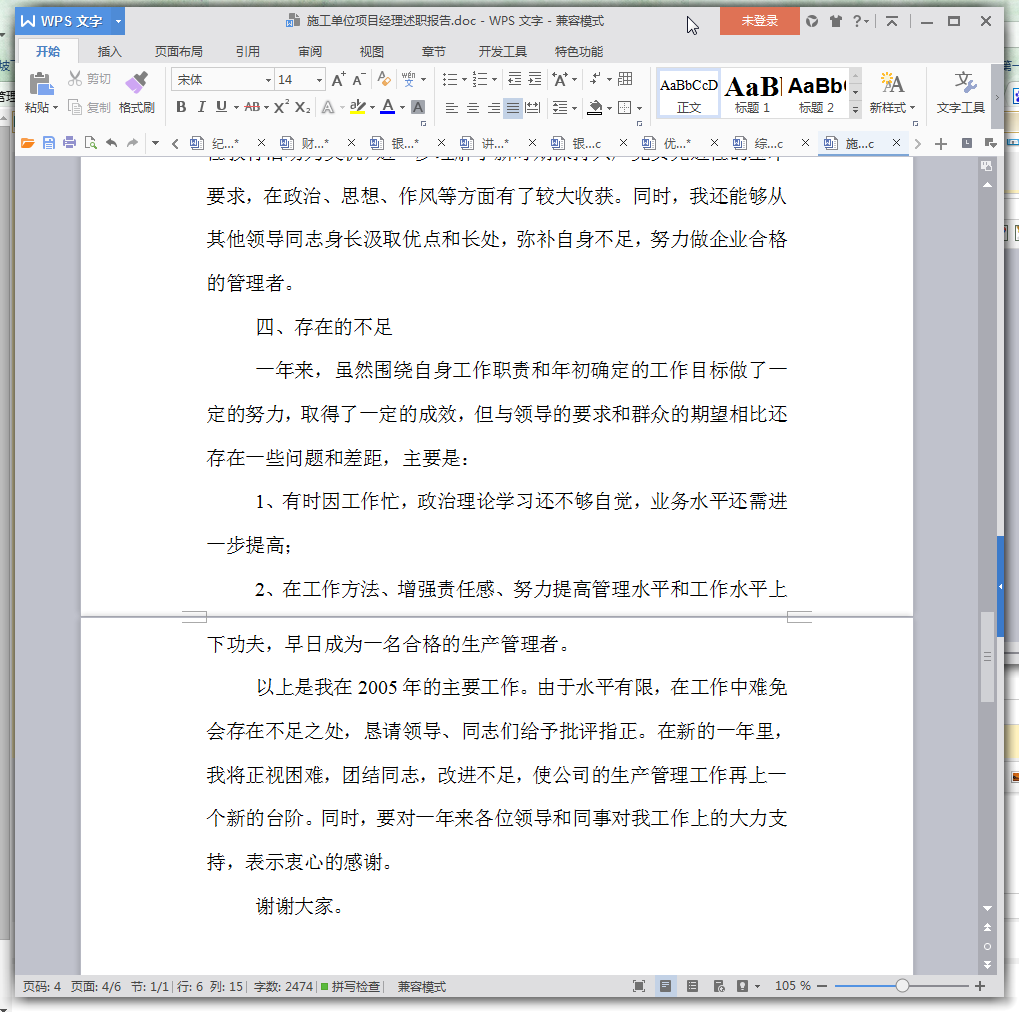Open the 页面布局 ribbon tab
Screen dimensions: 1019x1012
179,51
